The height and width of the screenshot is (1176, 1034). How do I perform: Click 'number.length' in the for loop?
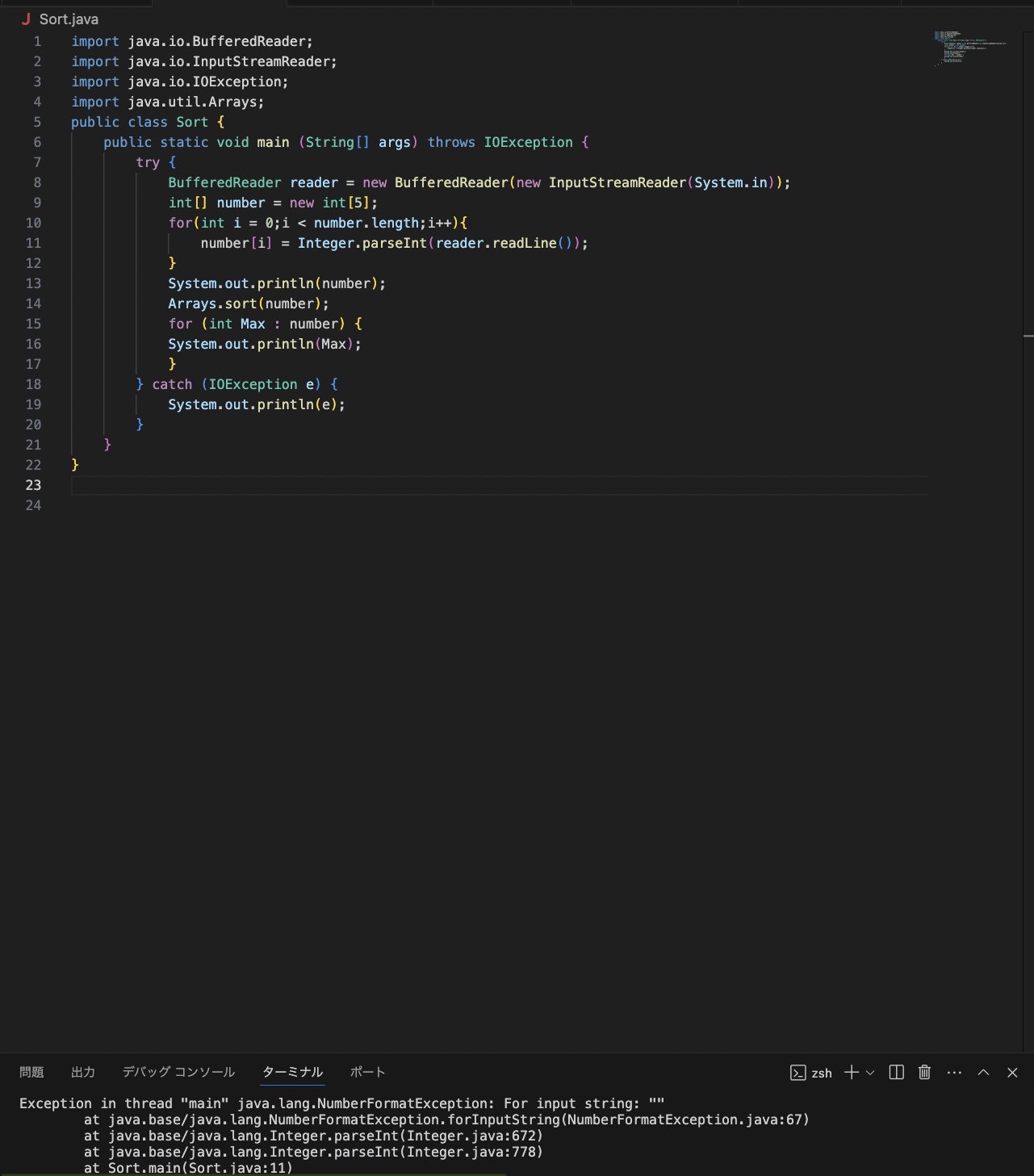(366, 223)
